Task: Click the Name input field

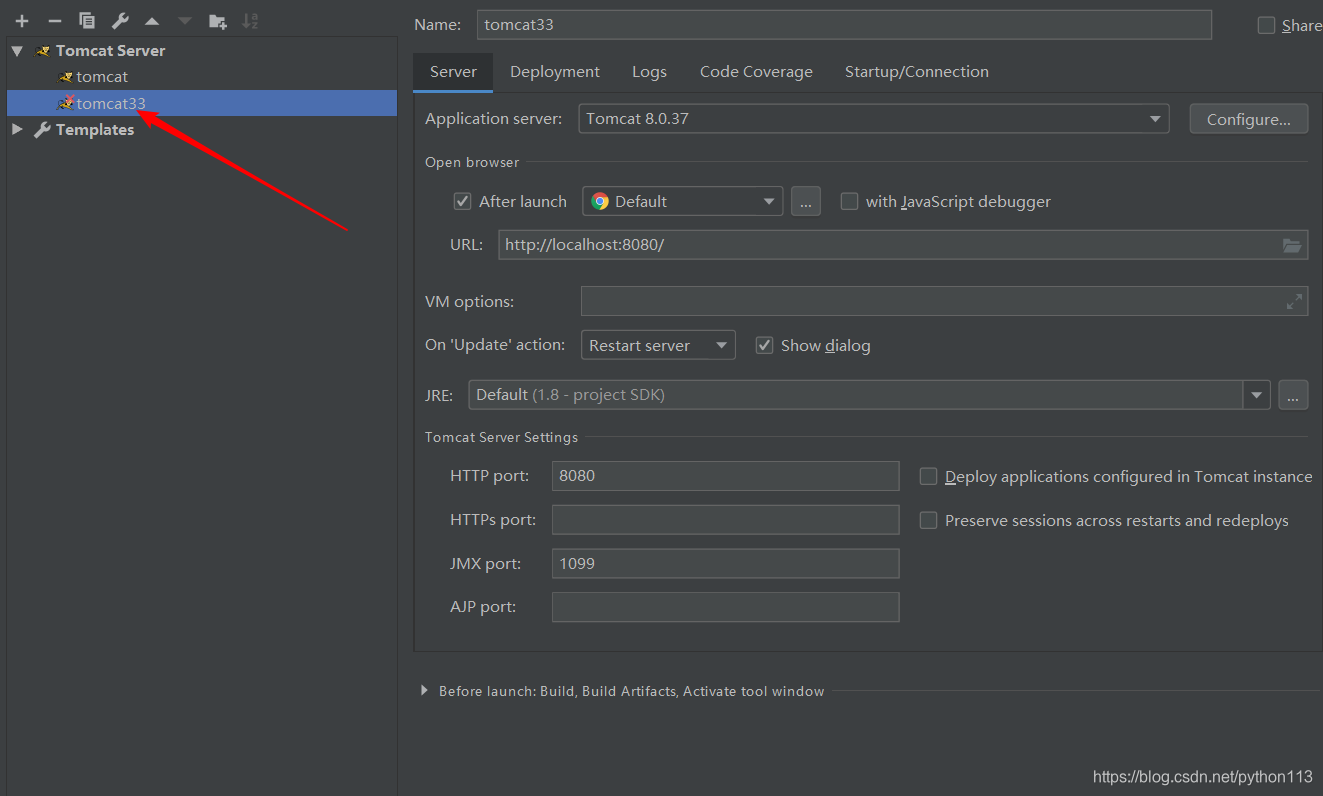Action: tap(844, 25)
